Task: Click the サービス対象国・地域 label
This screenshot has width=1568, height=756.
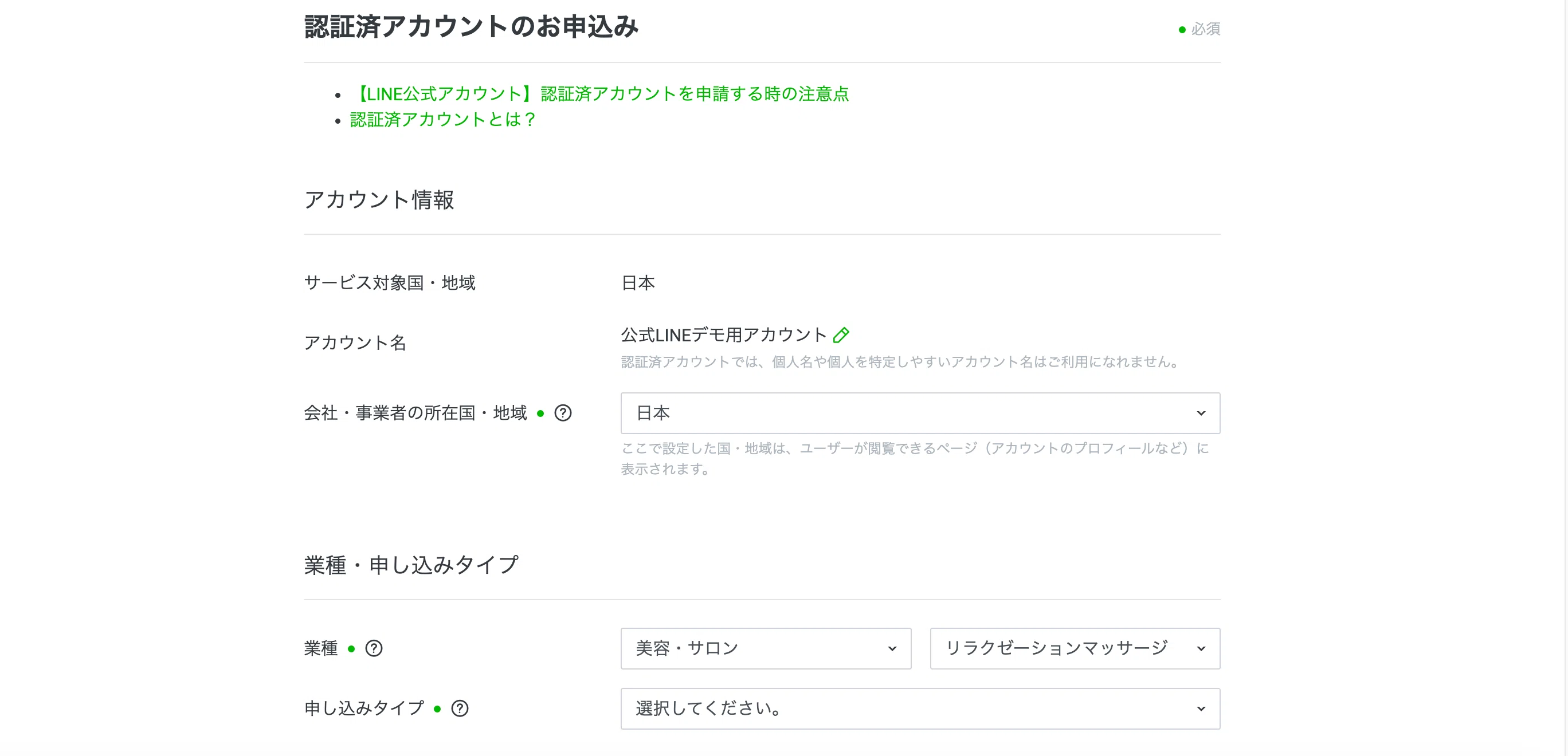Action: coord(390,283)
